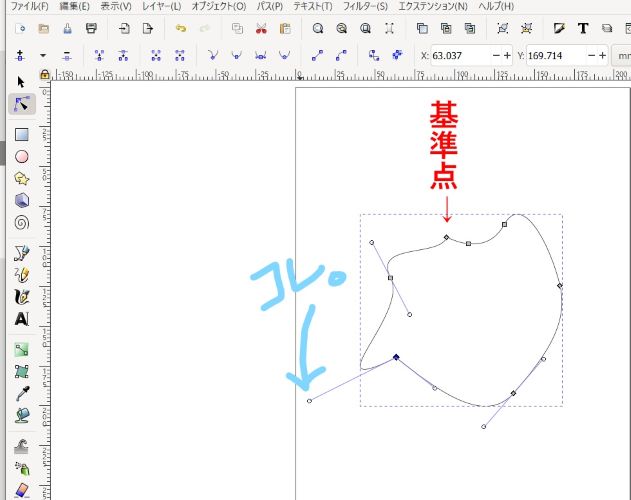Open the テキスト(T) menu
631x500 pixels.
click(x=313, y=6)
